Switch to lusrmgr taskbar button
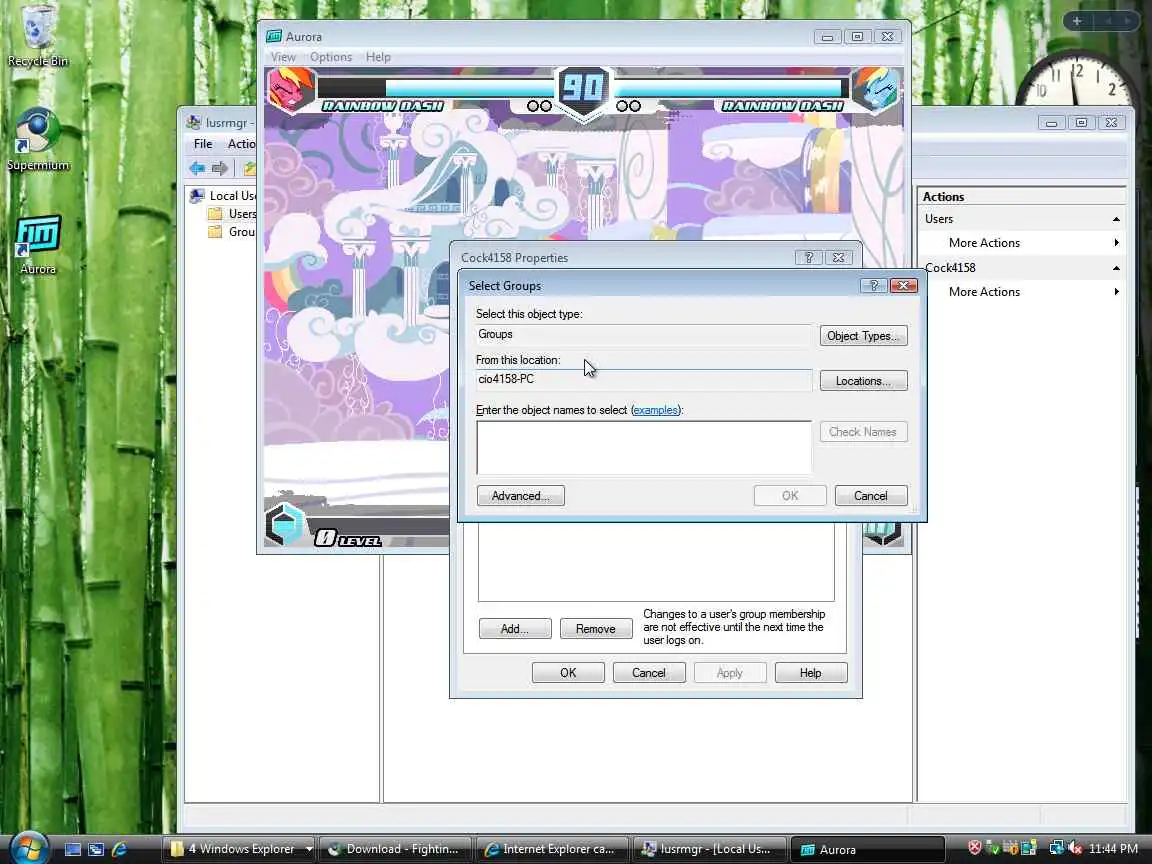Viewport: 1152px width, 864px height. pos(709,849)
